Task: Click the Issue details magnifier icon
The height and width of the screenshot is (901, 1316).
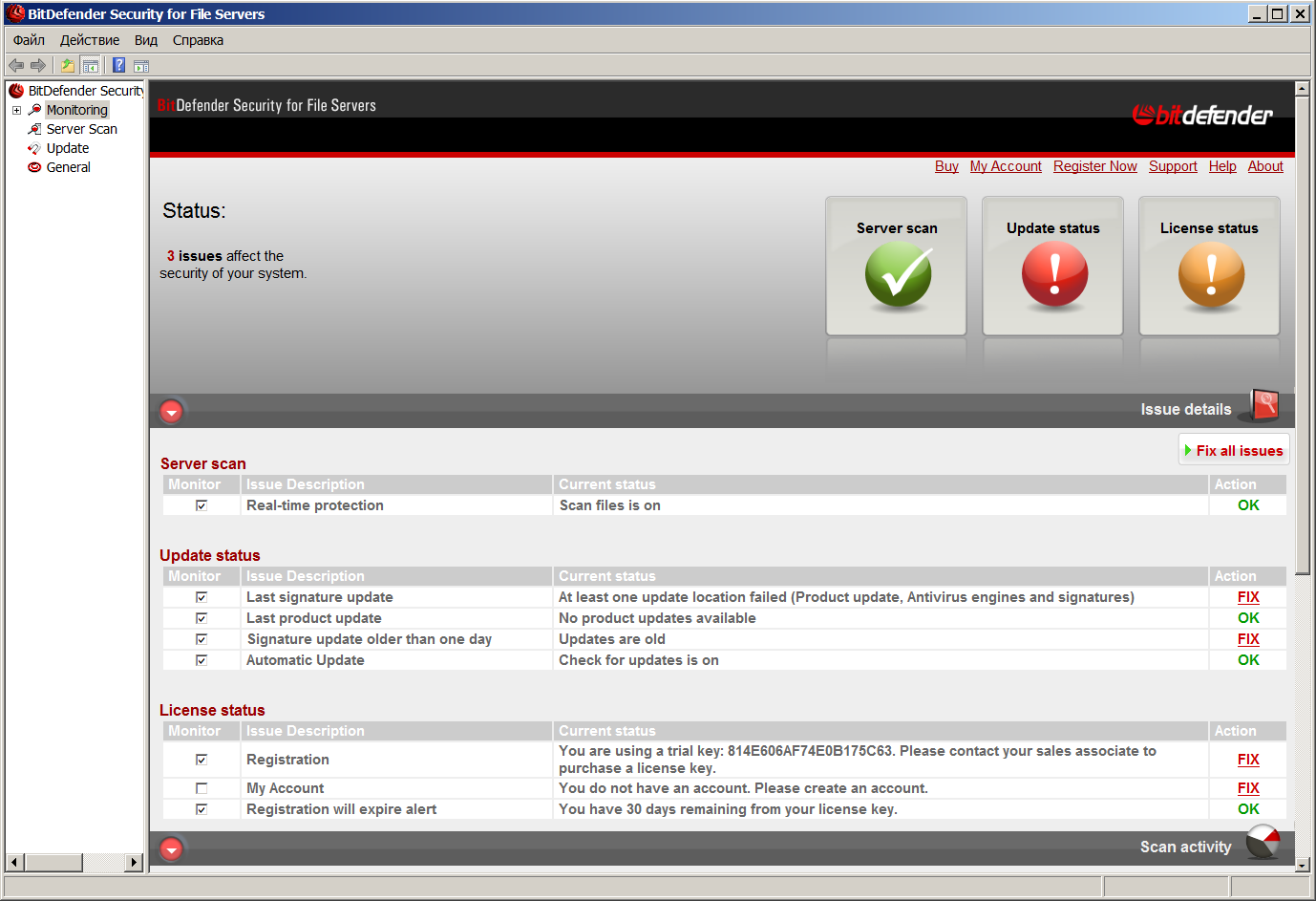Action: click(1263, 406)
